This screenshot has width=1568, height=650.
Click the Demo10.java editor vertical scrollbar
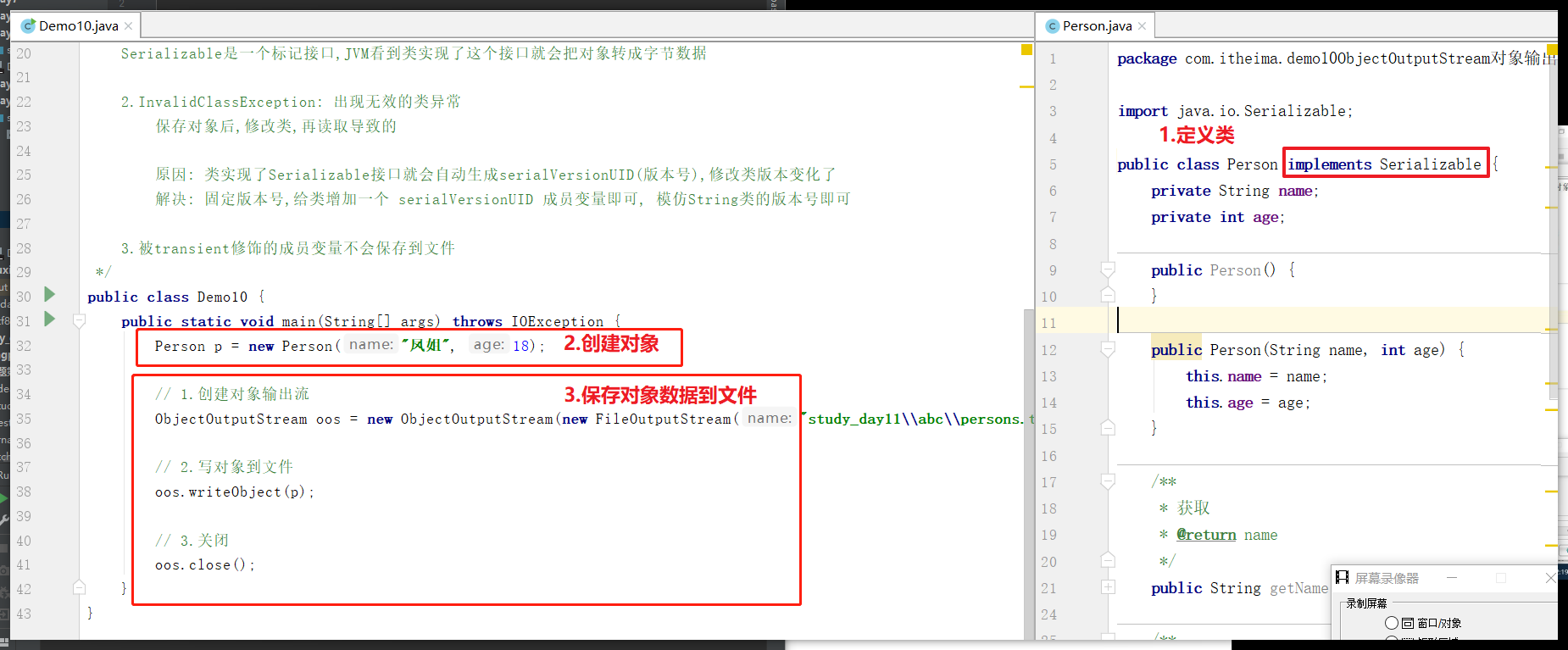click(1029, 475)
